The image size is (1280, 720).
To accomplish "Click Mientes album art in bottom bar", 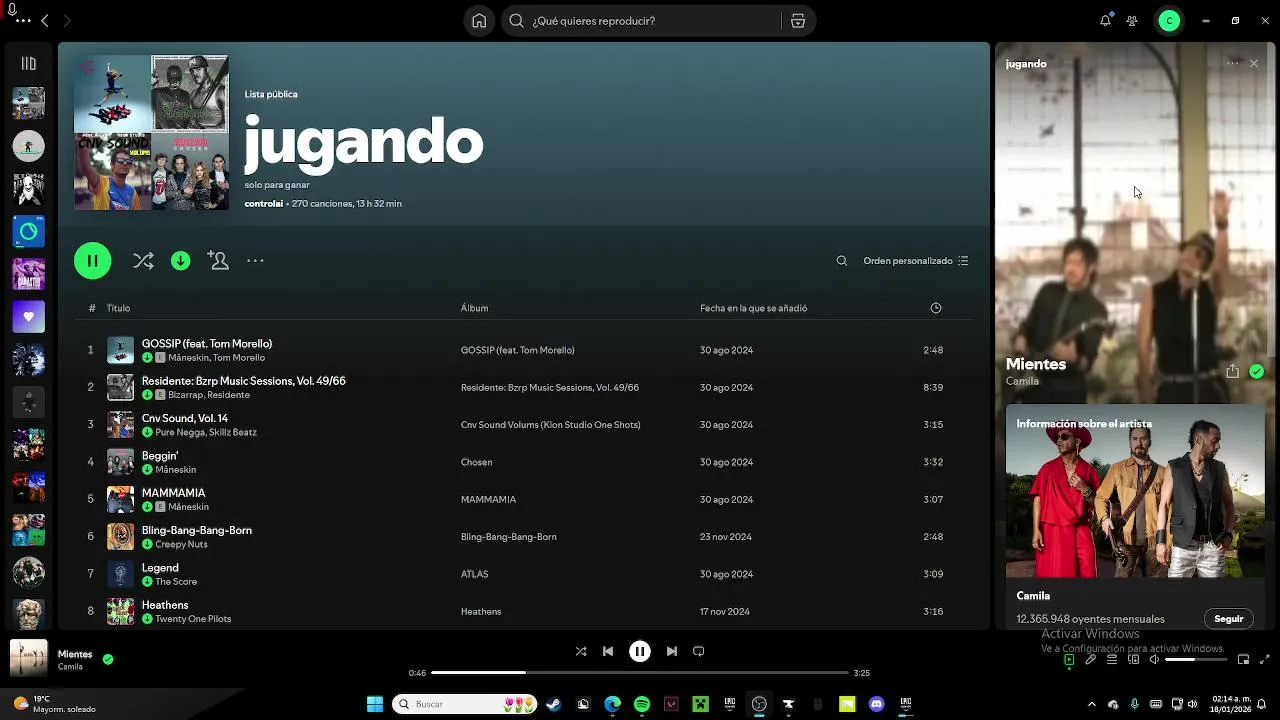I will (28, 658).
